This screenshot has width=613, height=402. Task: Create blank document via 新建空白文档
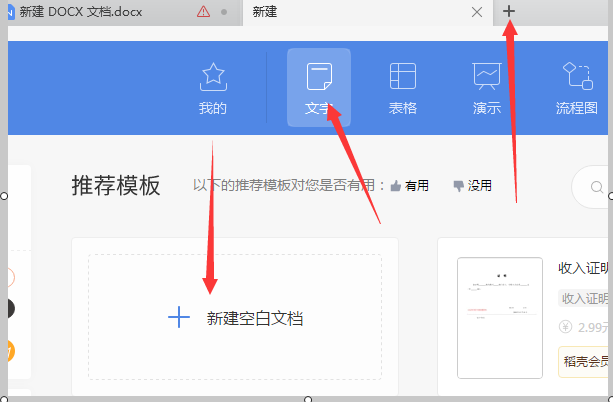pyautogui.click(x=235, y=317)
